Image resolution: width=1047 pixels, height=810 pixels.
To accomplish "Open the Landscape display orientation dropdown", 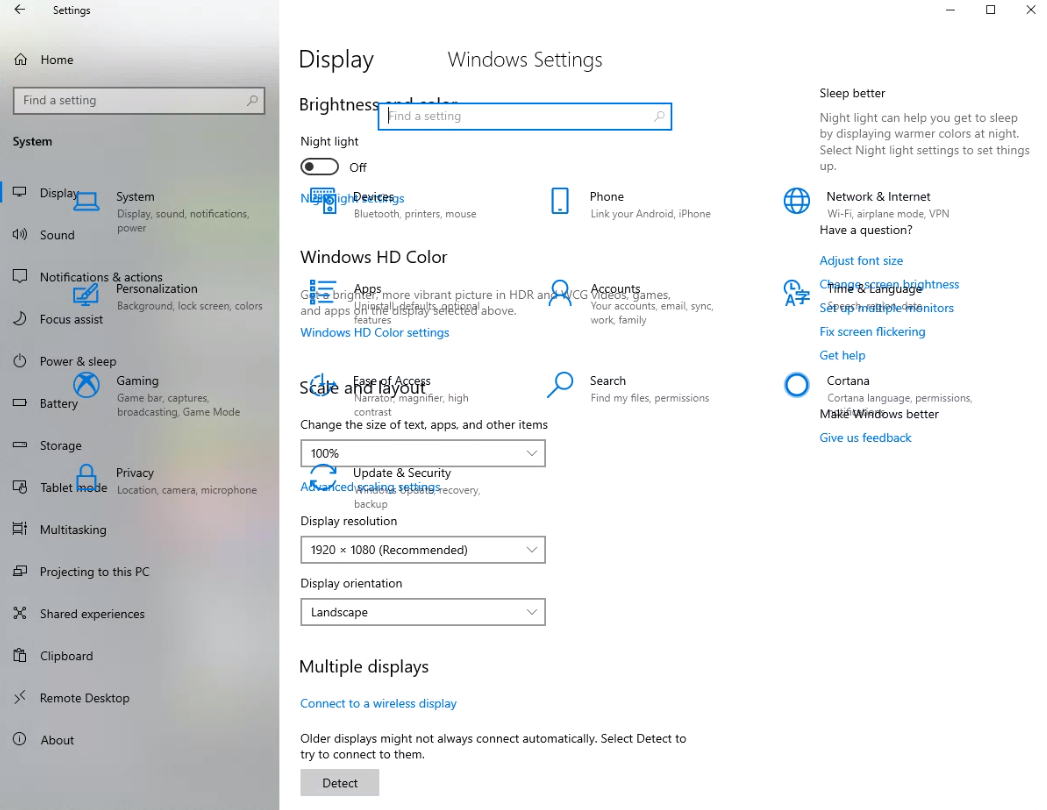I will 423,612.
